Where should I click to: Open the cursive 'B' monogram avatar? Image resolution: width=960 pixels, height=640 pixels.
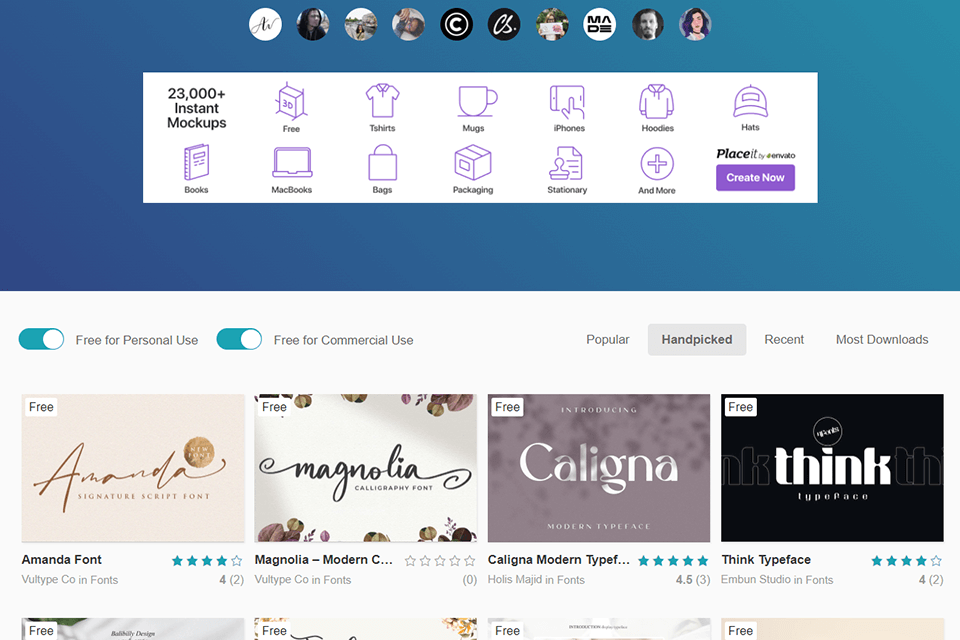pos(504,24)
